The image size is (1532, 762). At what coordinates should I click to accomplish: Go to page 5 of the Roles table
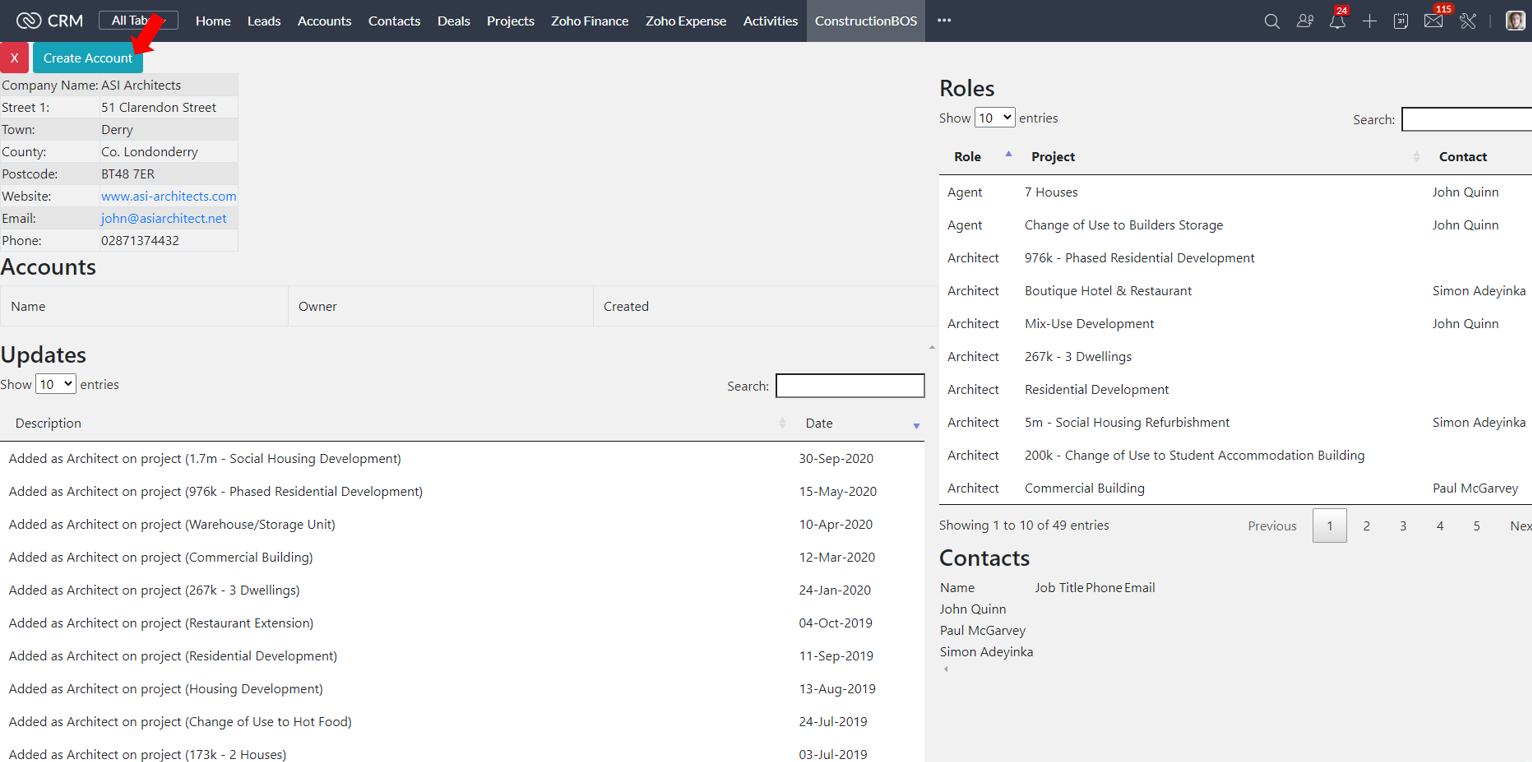(1476, 526)
